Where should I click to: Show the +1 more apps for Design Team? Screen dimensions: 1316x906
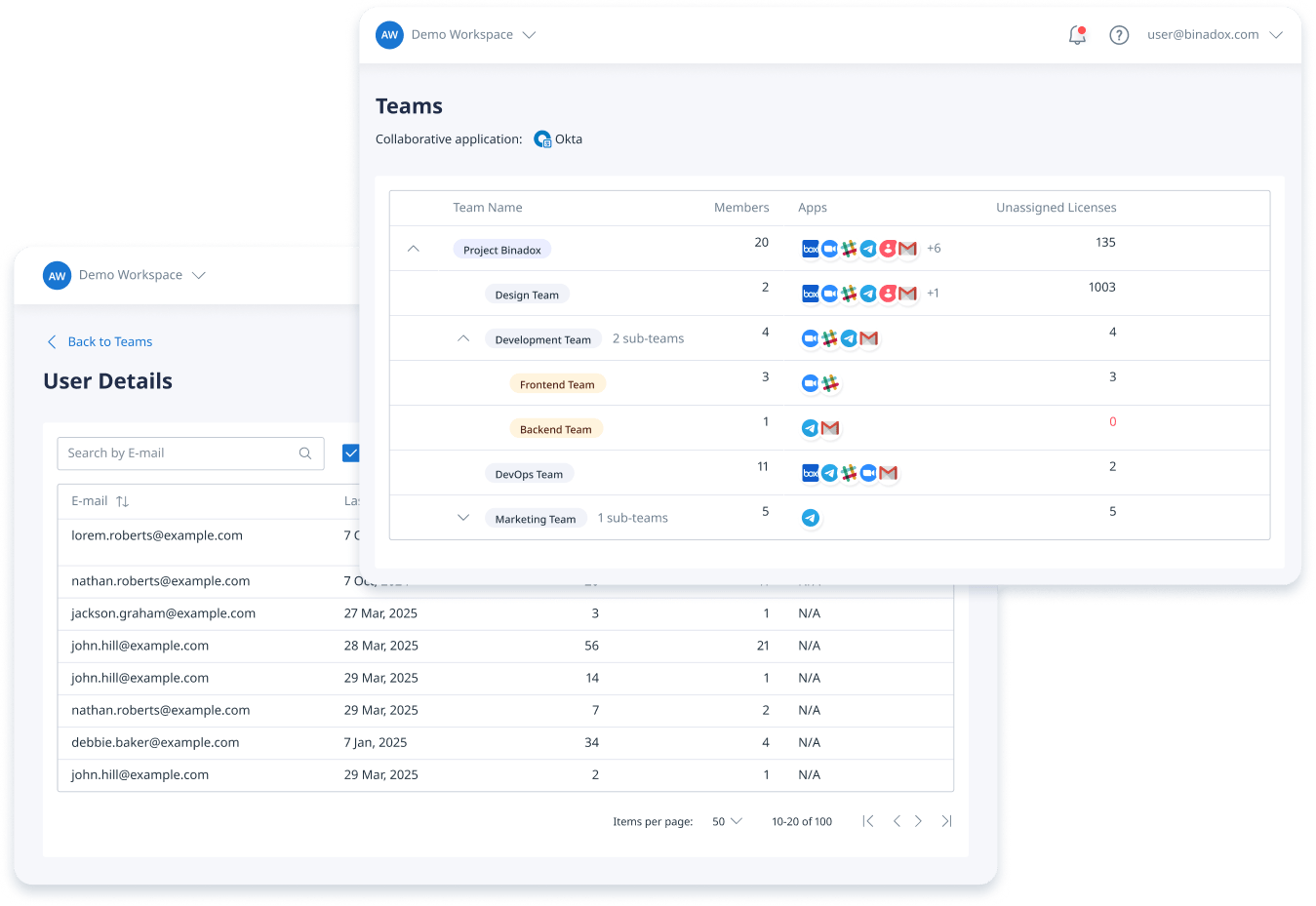[933, 294]
